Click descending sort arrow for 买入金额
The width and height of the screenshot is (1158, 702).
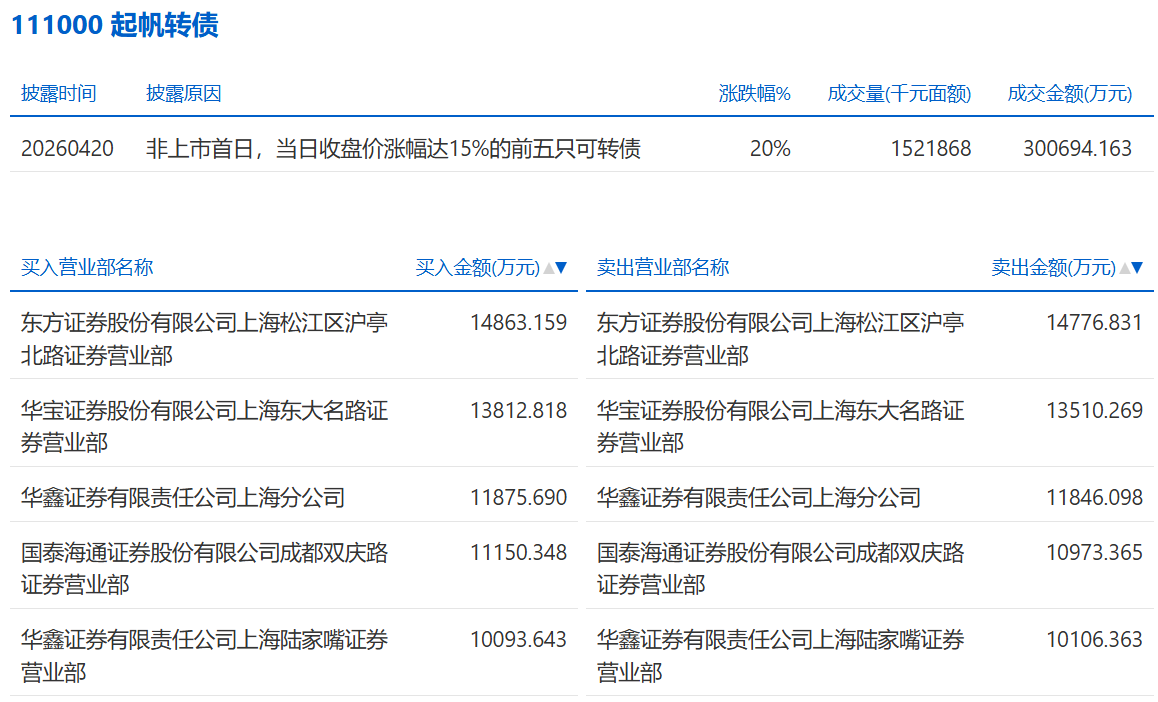coord(561,268)
